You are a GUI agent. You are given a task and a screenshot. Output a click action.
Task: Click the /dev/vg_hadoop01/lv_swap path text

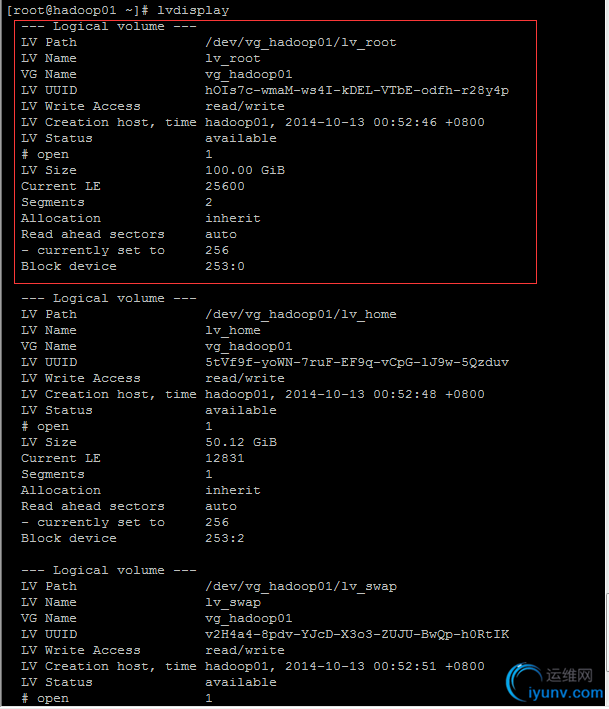300,586
